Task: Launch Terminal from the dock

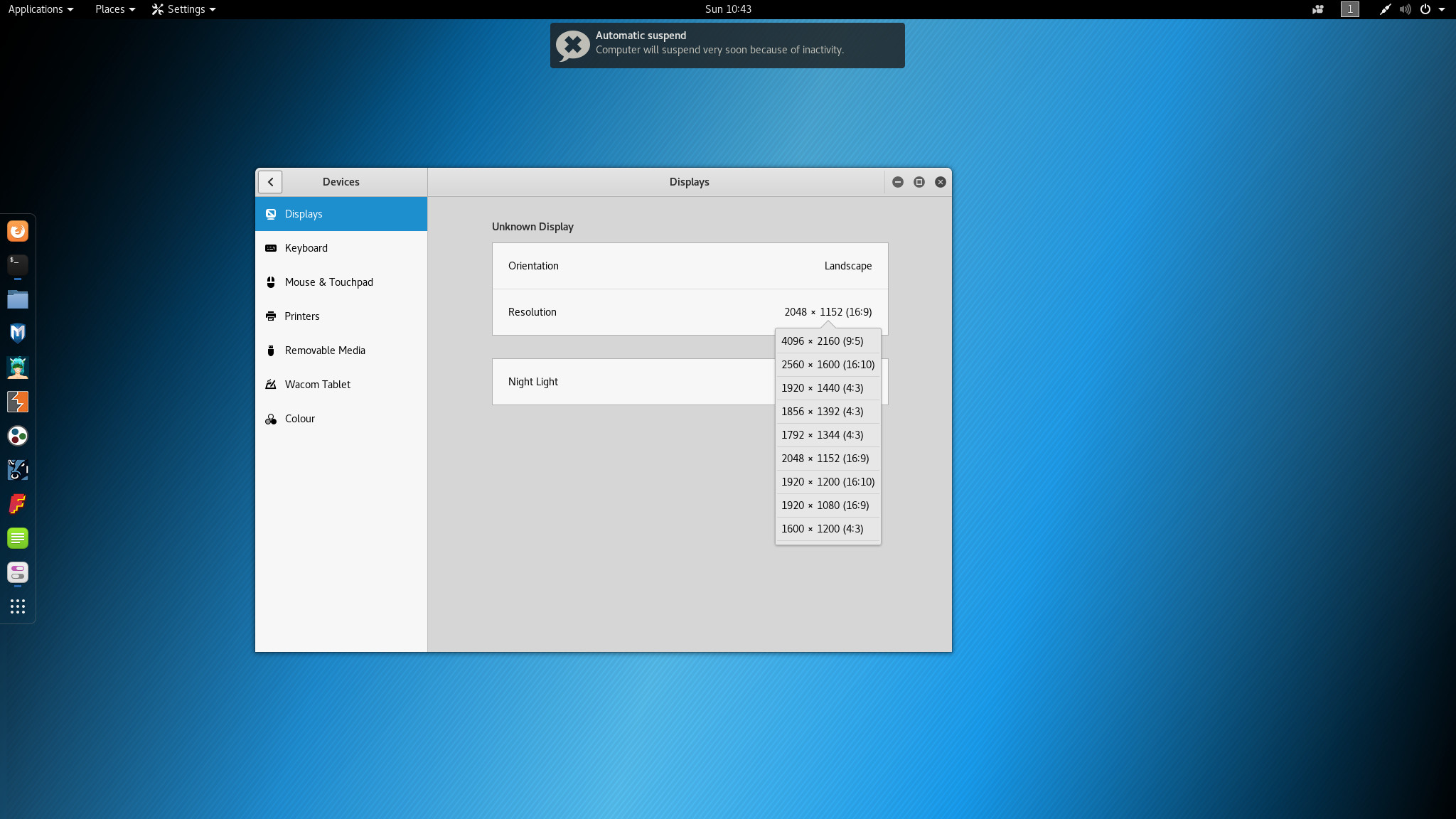Action: tap(18, 264)
